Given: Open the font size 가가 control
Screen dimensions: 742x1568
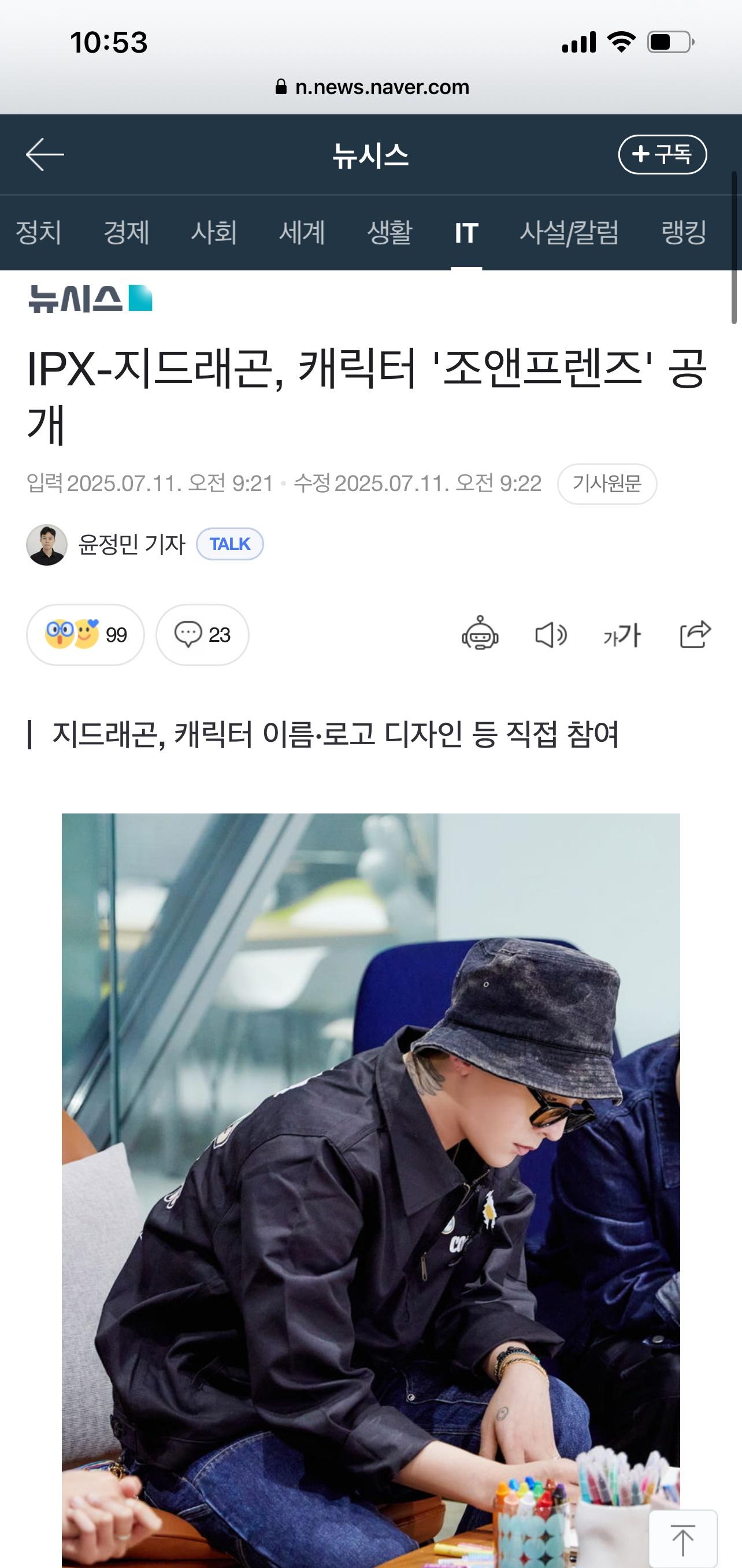Looking at the screenshot, I should pos(621,636).
